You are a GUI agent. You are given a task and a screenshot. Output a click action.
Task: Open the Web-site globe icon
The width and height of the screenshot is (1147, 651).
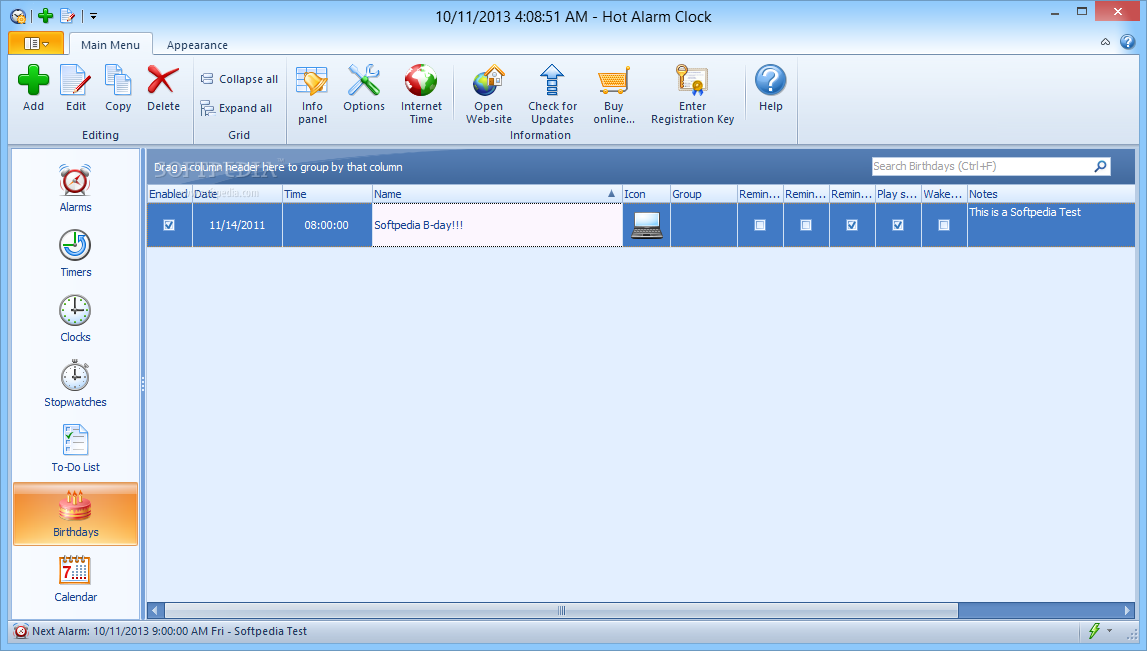pyautogui.click(x=489, y=94)
